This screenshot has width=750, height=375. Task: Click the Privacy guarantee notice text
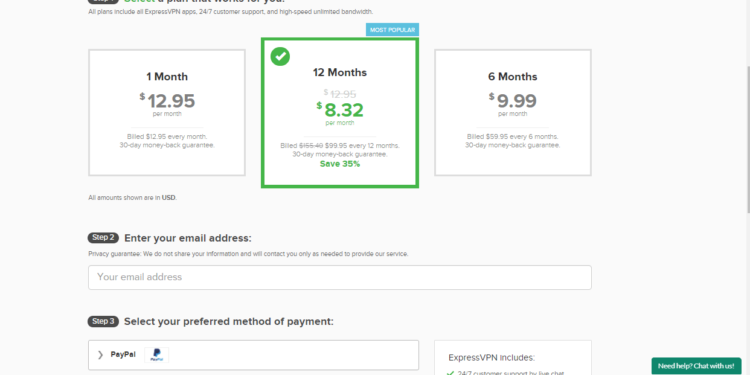click(248, 254)
